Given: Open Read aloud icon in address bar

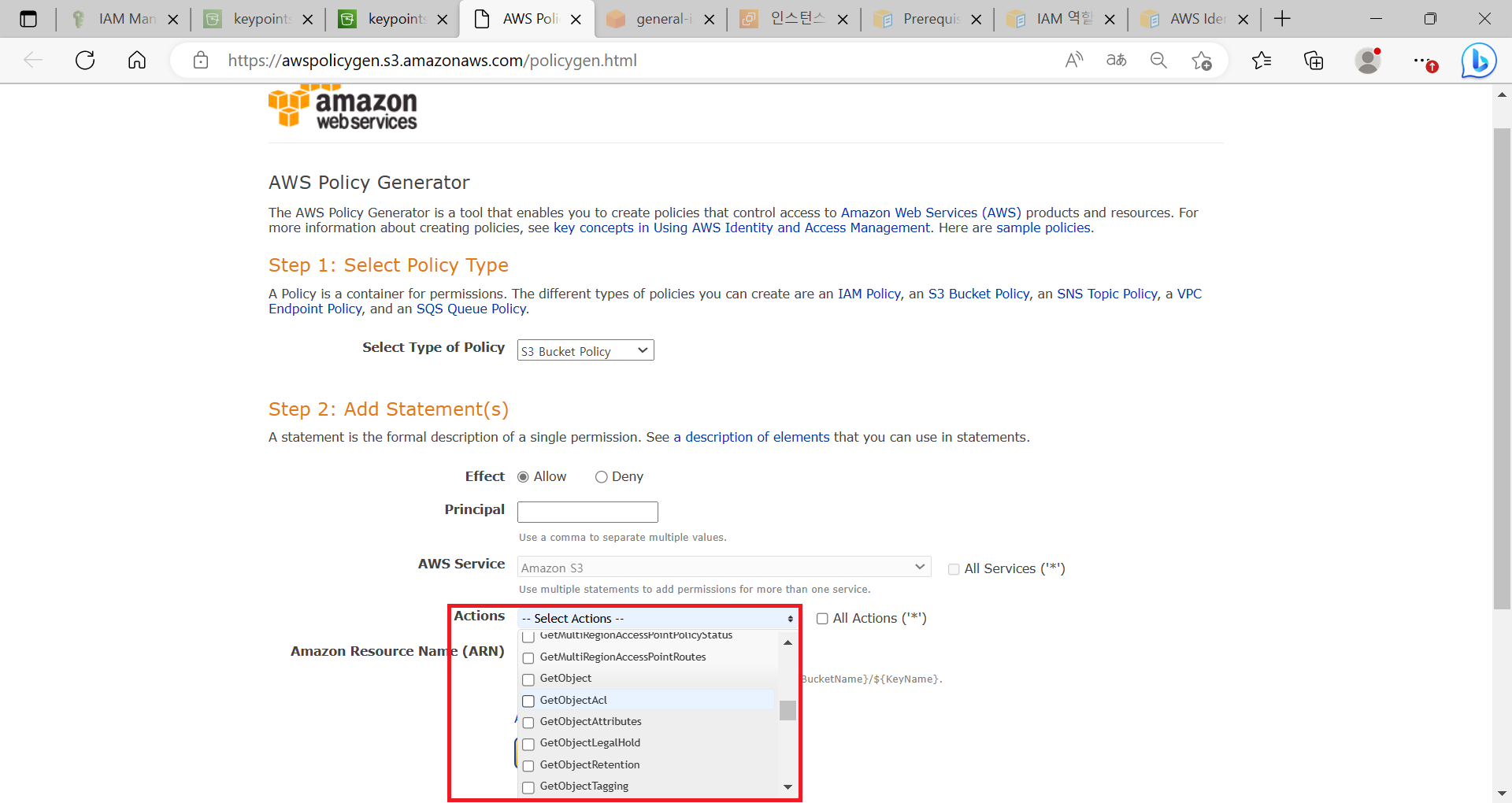Looking at the screenshot, I should (1074, 60).
